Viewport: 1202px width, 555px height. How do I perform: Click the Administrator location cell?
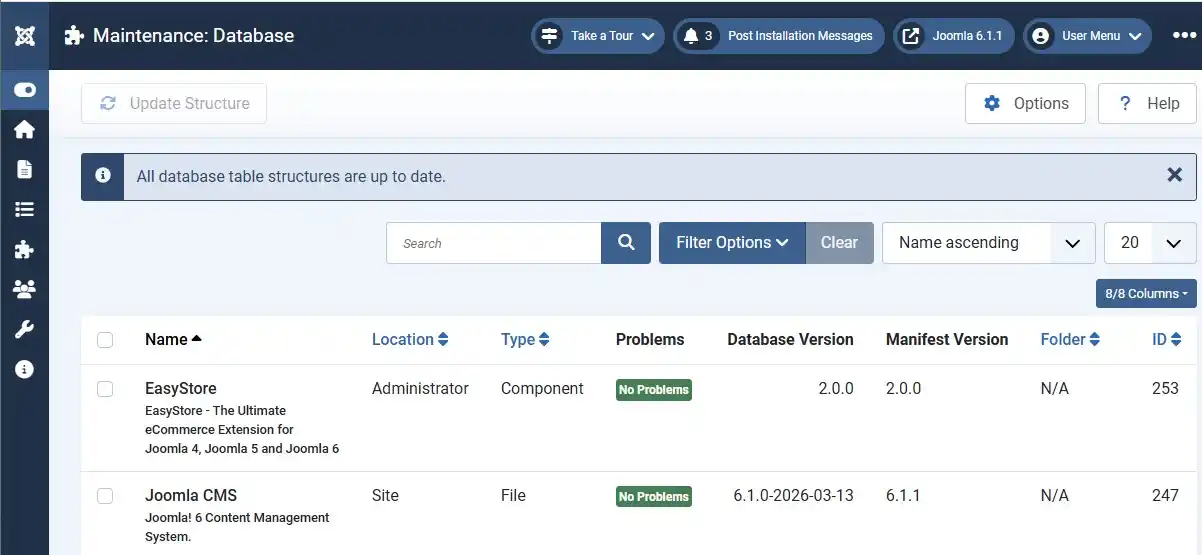click(x=420, y=388)
